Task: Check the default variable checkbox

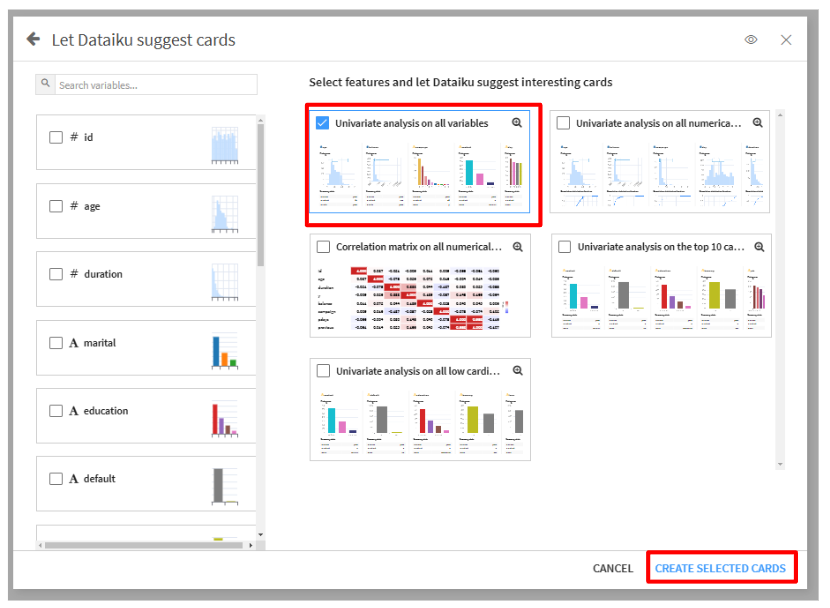Action: coord(56,479)
